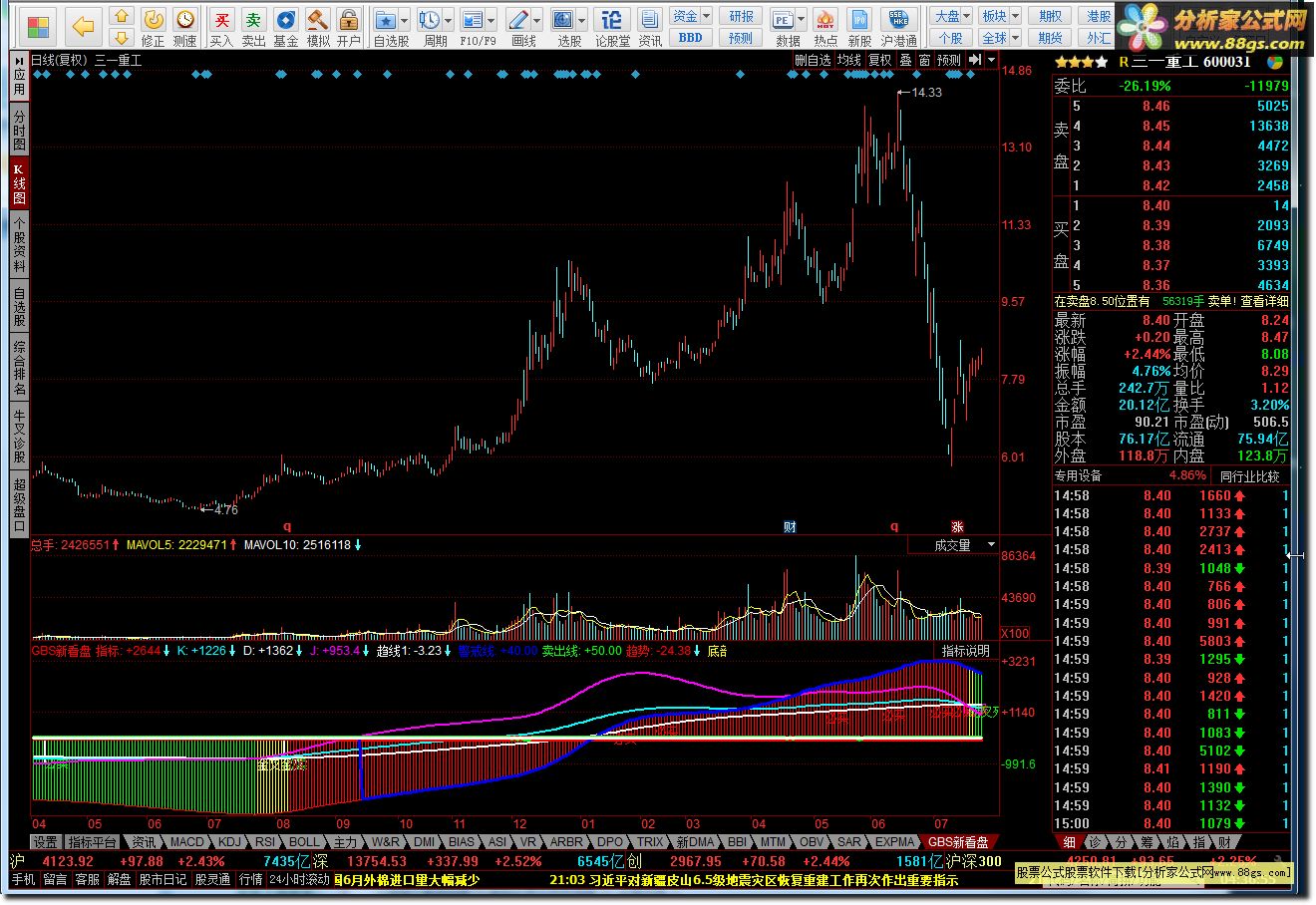Click the 开户 lock icon
This screenshot has height=905, width=1316.
click(x=348, y=27)
